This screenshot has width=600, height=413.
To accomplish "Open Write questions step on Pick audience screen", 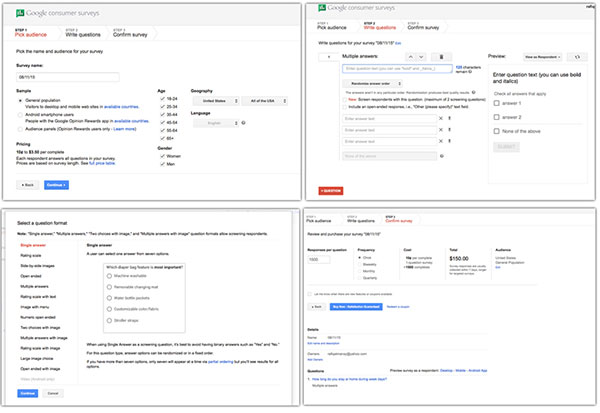I will tap(83, 34).
